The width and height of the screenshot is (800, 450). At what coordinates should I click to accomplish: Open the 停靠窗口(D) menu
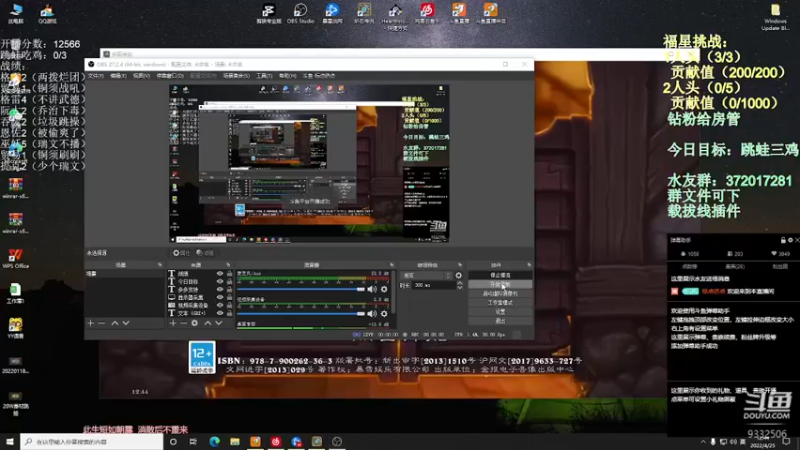[170, 76]
